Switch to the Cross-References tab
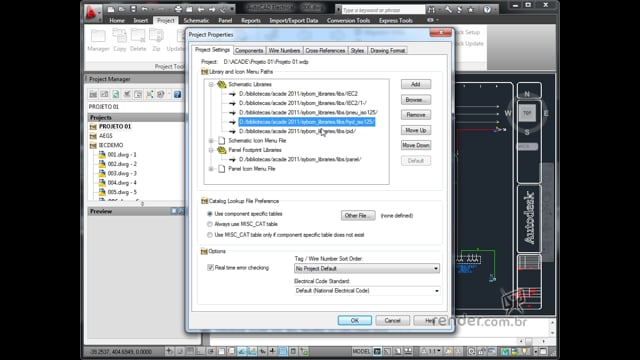 [x=325, y=51]
